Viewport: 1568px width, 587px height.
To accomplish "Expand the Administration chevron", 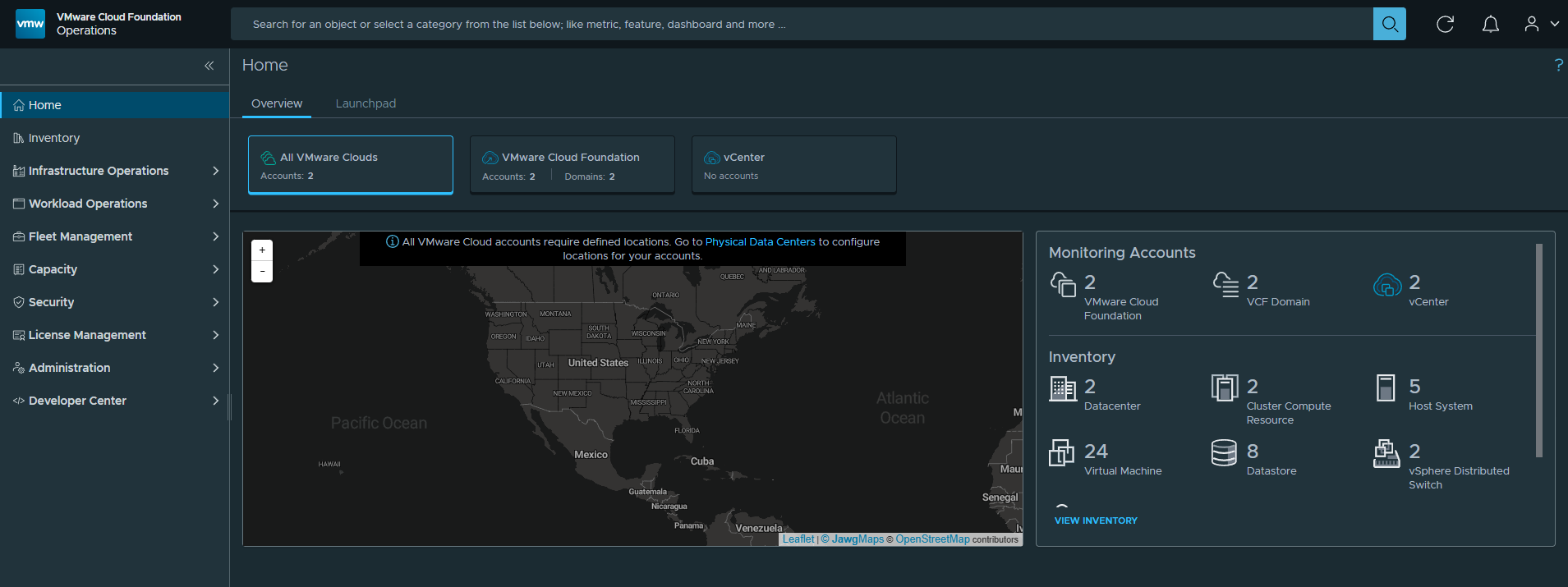I will (216, 368).
